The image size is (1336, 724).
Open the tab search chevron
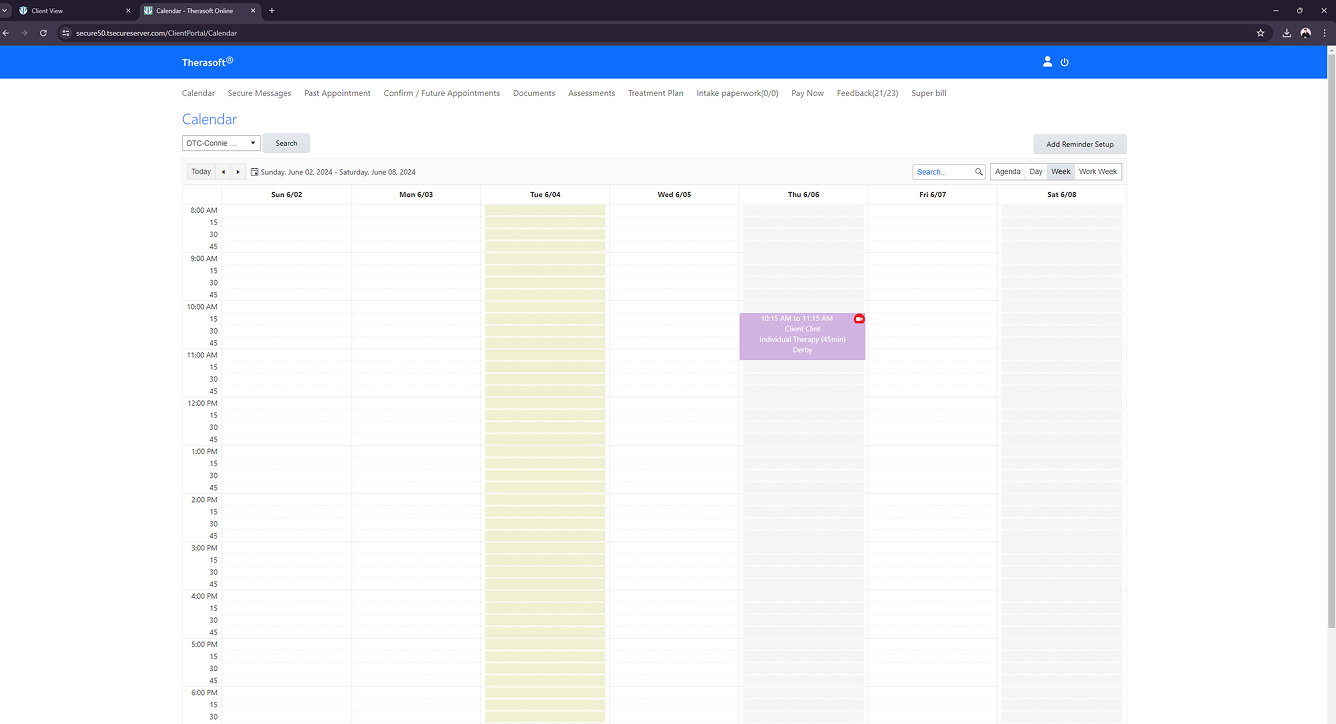point(5,10)
